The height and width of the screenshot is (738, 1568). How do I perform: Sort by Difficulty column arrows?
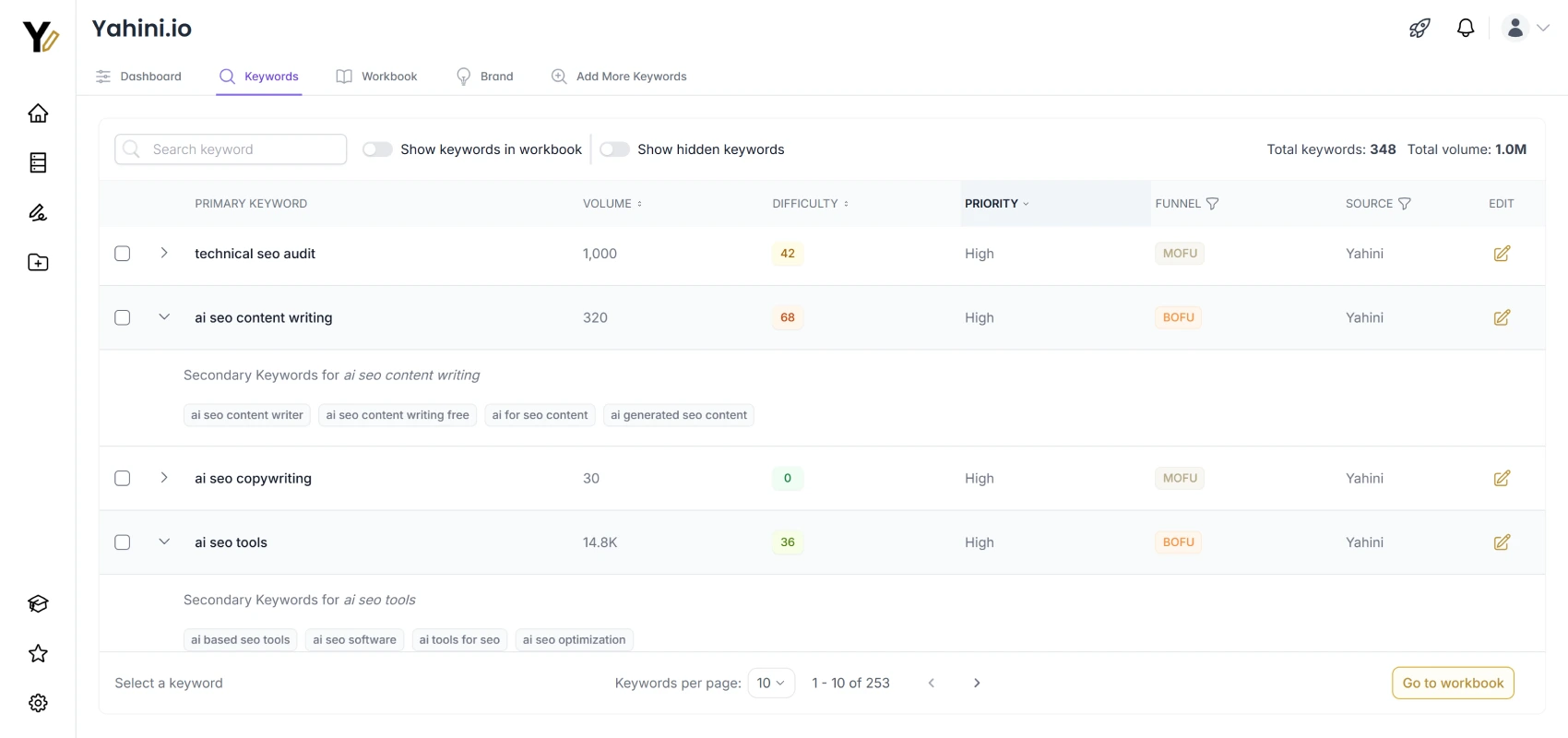(x=846, y=204)
